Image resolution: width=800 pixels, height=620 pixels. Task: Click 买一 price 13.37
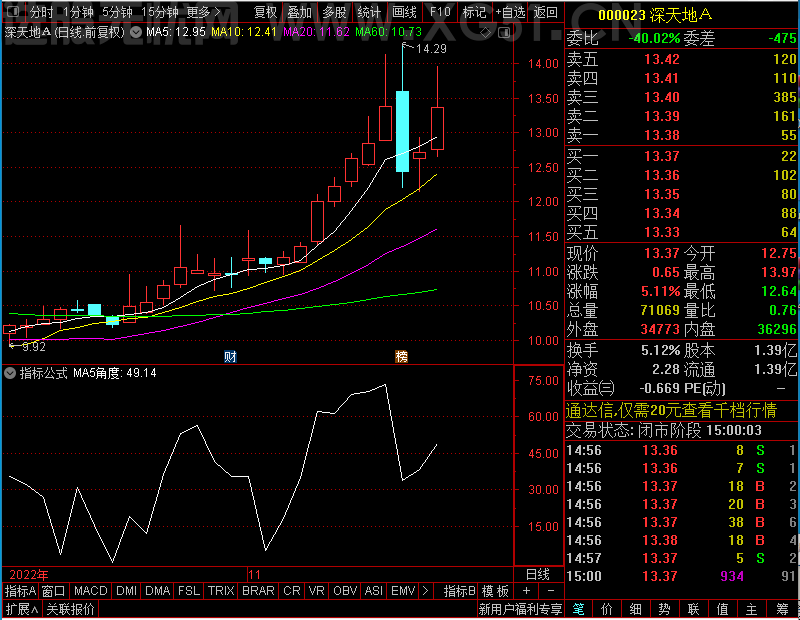[x=662, y=156]
